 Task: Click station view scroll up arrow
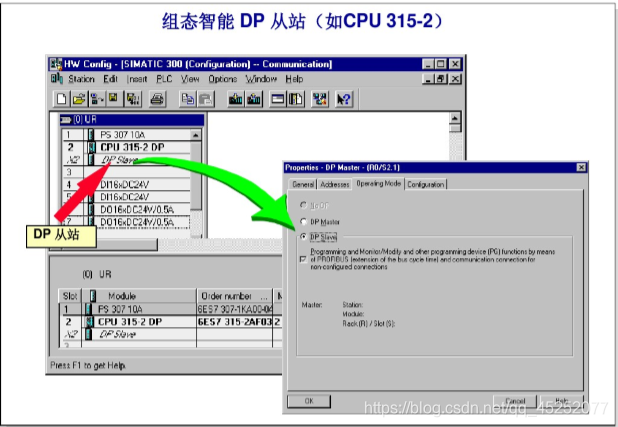[455, 118]
